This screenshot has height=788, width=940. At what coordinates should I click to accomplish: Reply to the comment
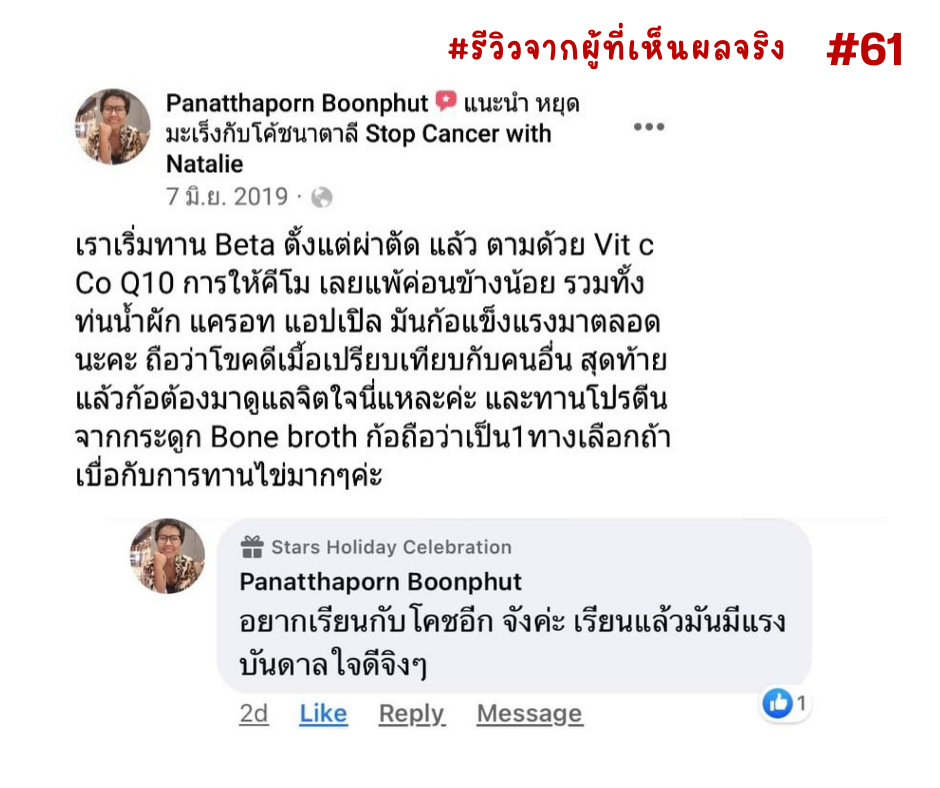412,714
